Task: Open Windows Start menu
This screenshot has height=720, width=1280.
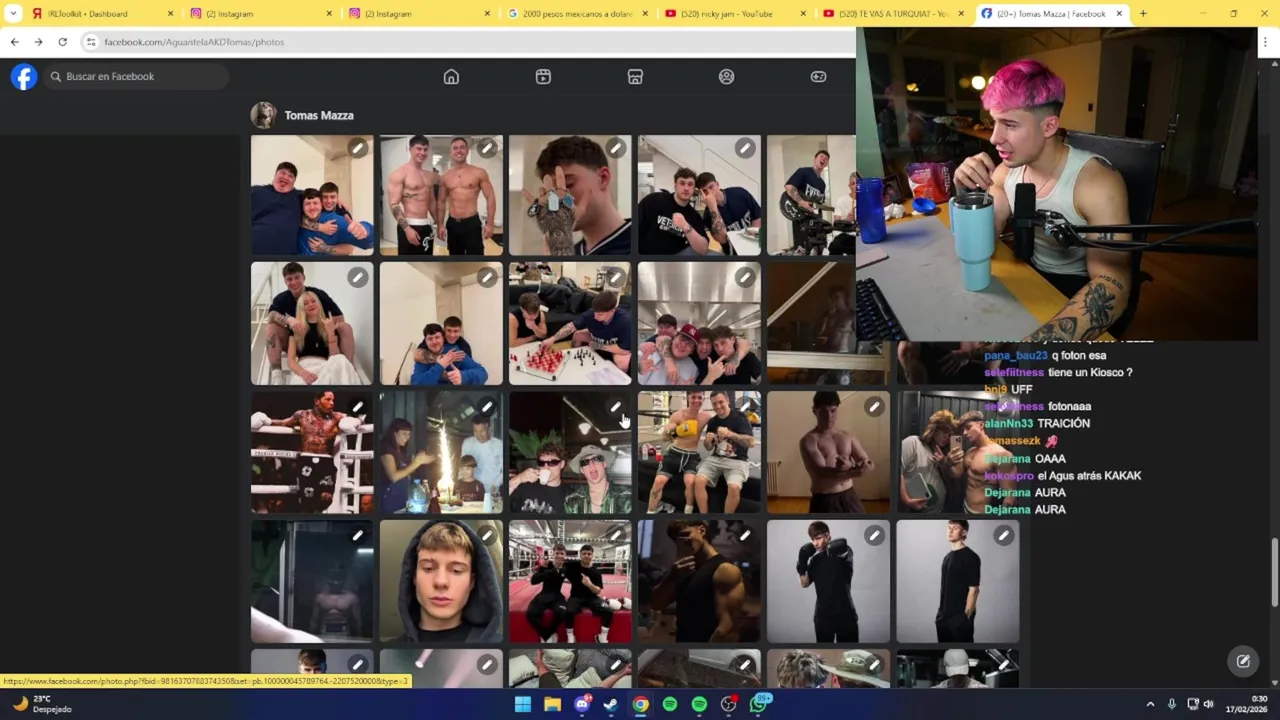Action: pyautogui.click(x=523, y=704)
